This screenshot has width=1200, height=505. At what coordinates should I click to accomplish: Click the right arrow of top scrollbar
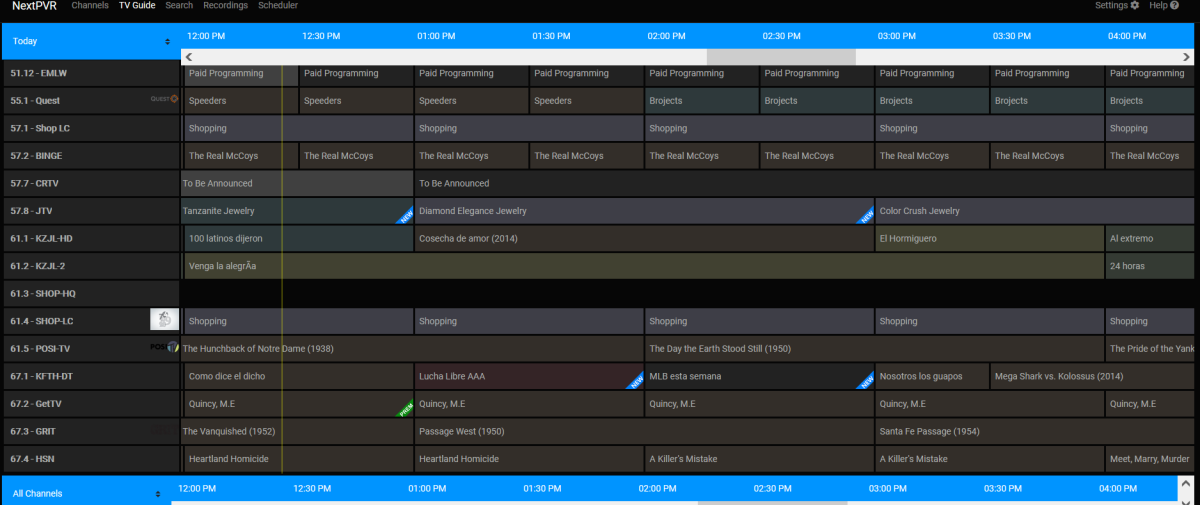1186,57
